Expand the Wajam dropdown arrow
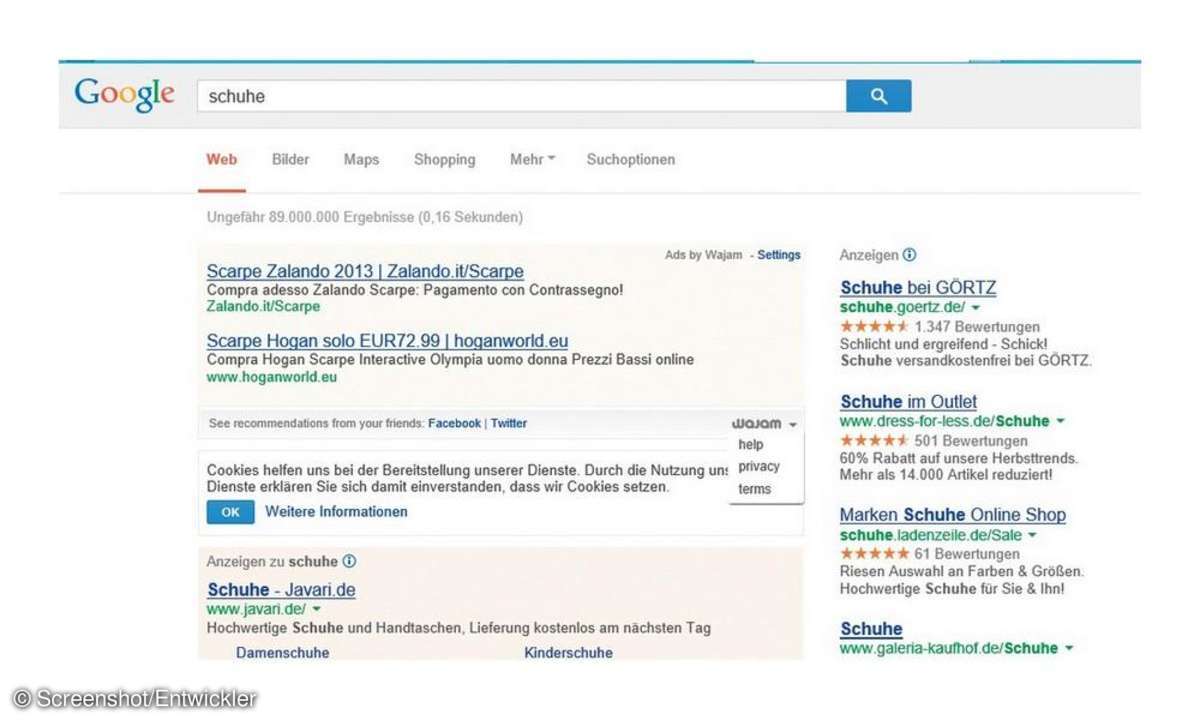Viewport: 1200px width, 720px height. 792,424
